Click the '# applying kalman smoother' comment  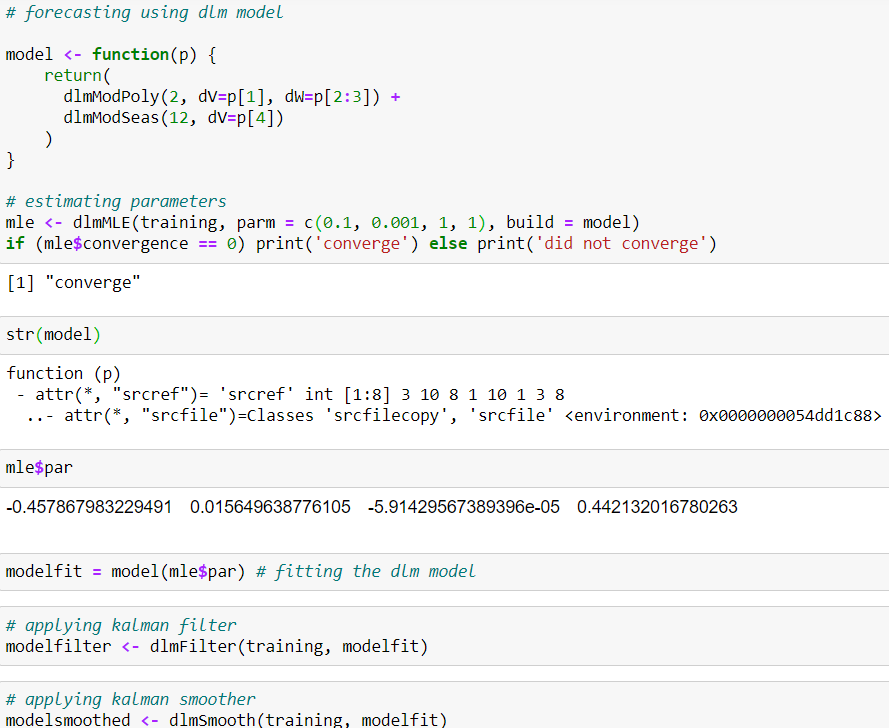(130, 700)
